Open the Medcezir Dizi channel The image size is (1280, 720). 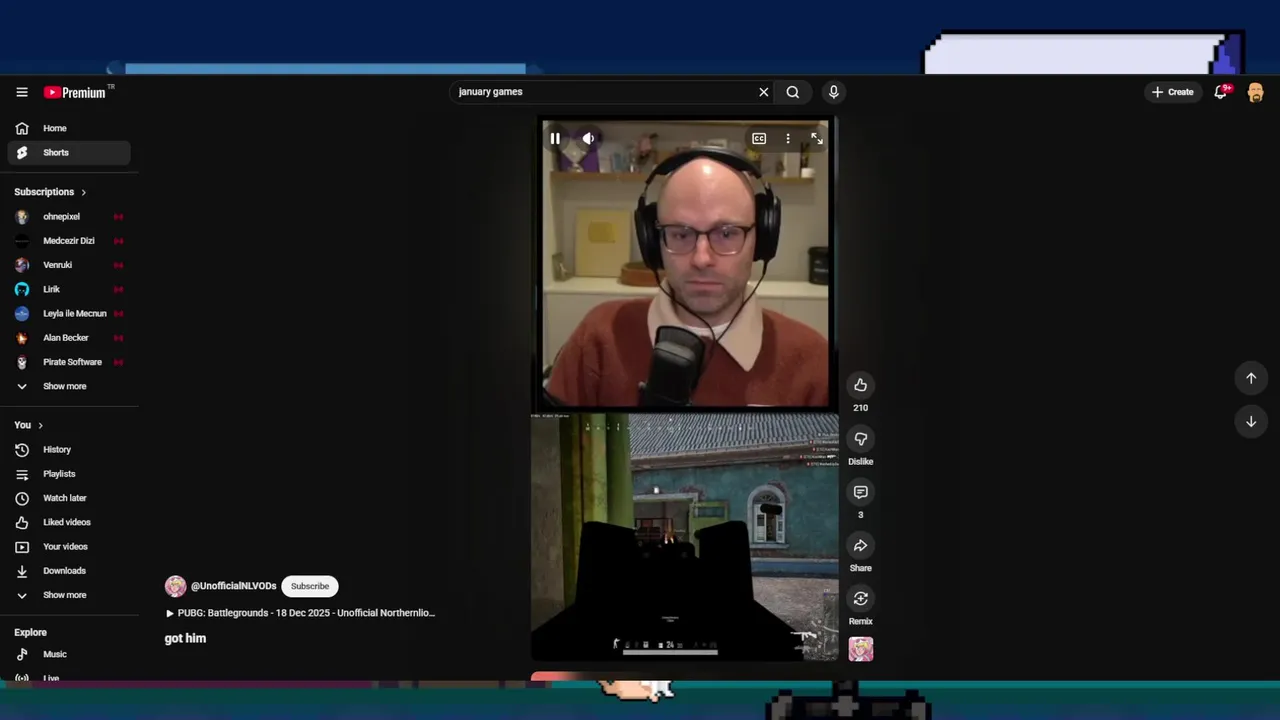[x=69, y=241]
